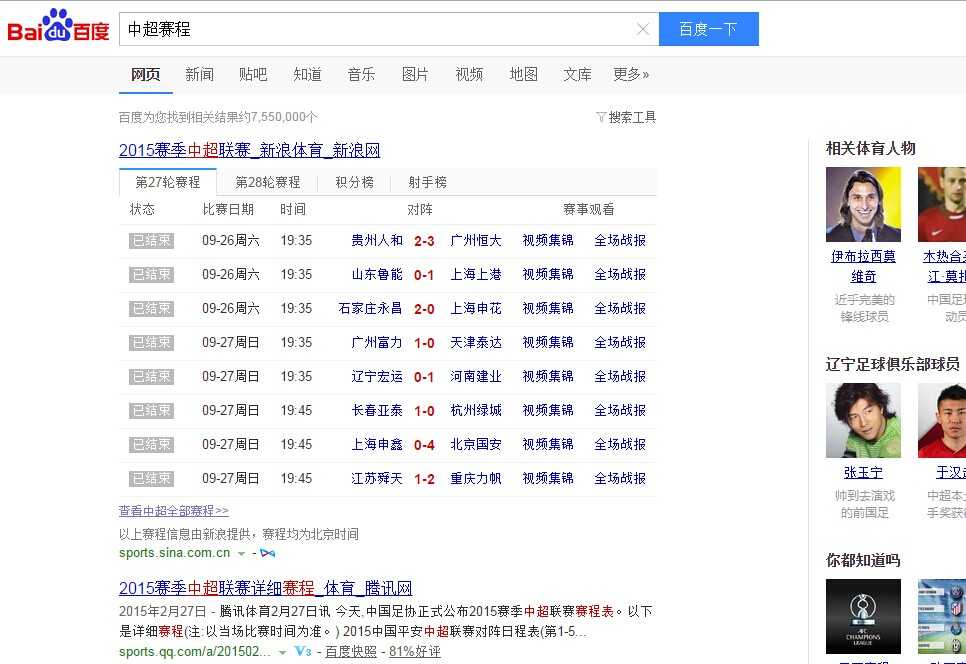The image size is (966, 664).
Task: Go to the 视频 tab
Action: (469, 75)
